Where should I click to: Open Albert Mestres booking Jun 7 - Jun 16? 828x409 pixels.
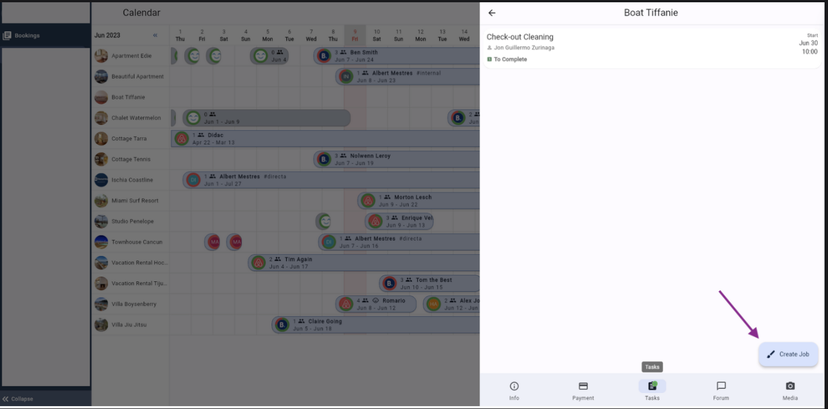tap(399, 242)
